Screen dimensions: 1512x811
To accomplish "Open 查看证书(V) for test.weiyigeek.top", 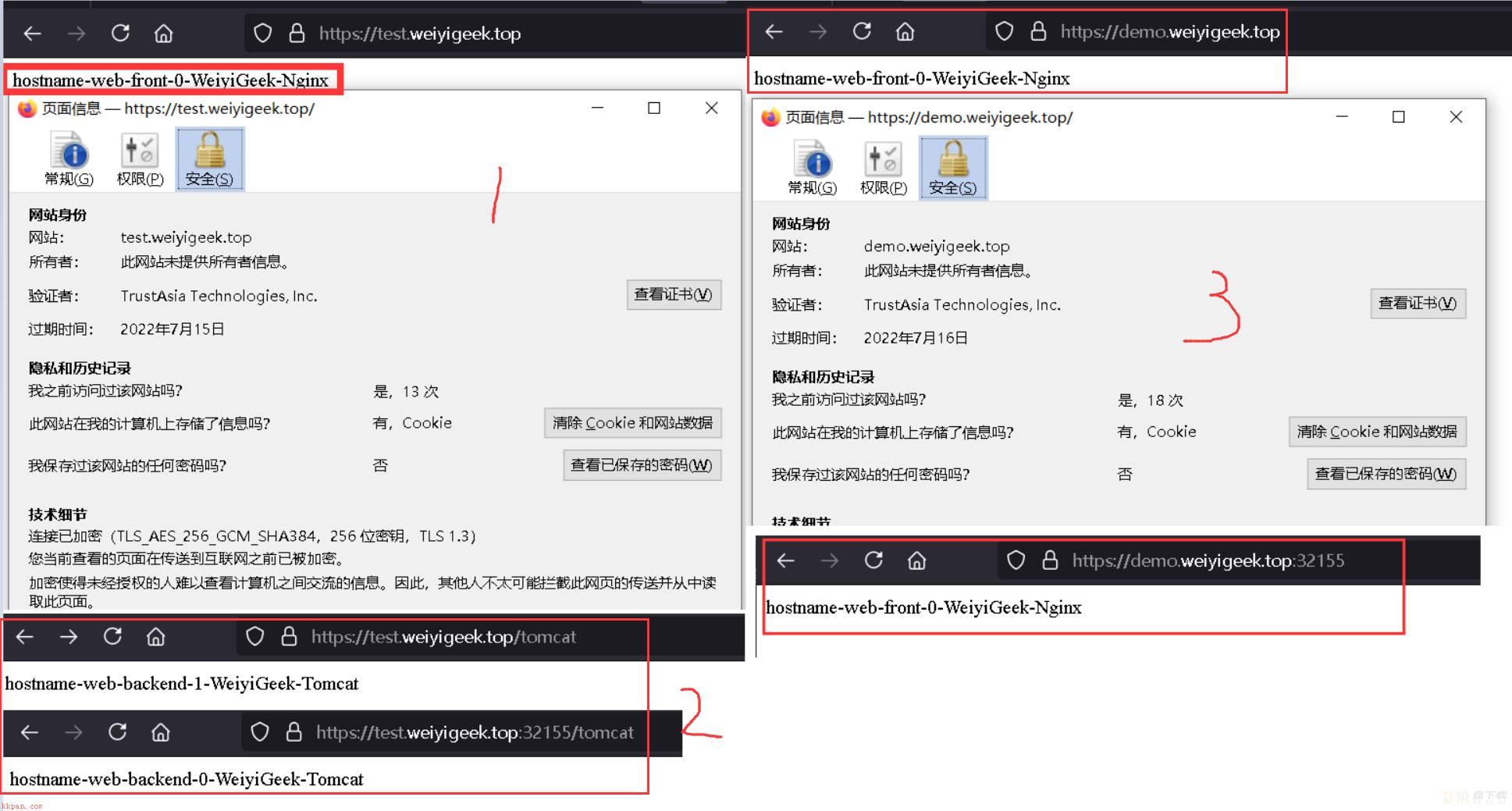I will click(674, 294).
